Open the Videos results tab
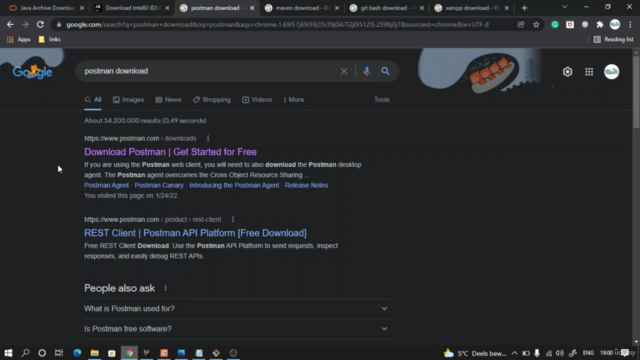640x360 pixels. [x=257, y=100]
